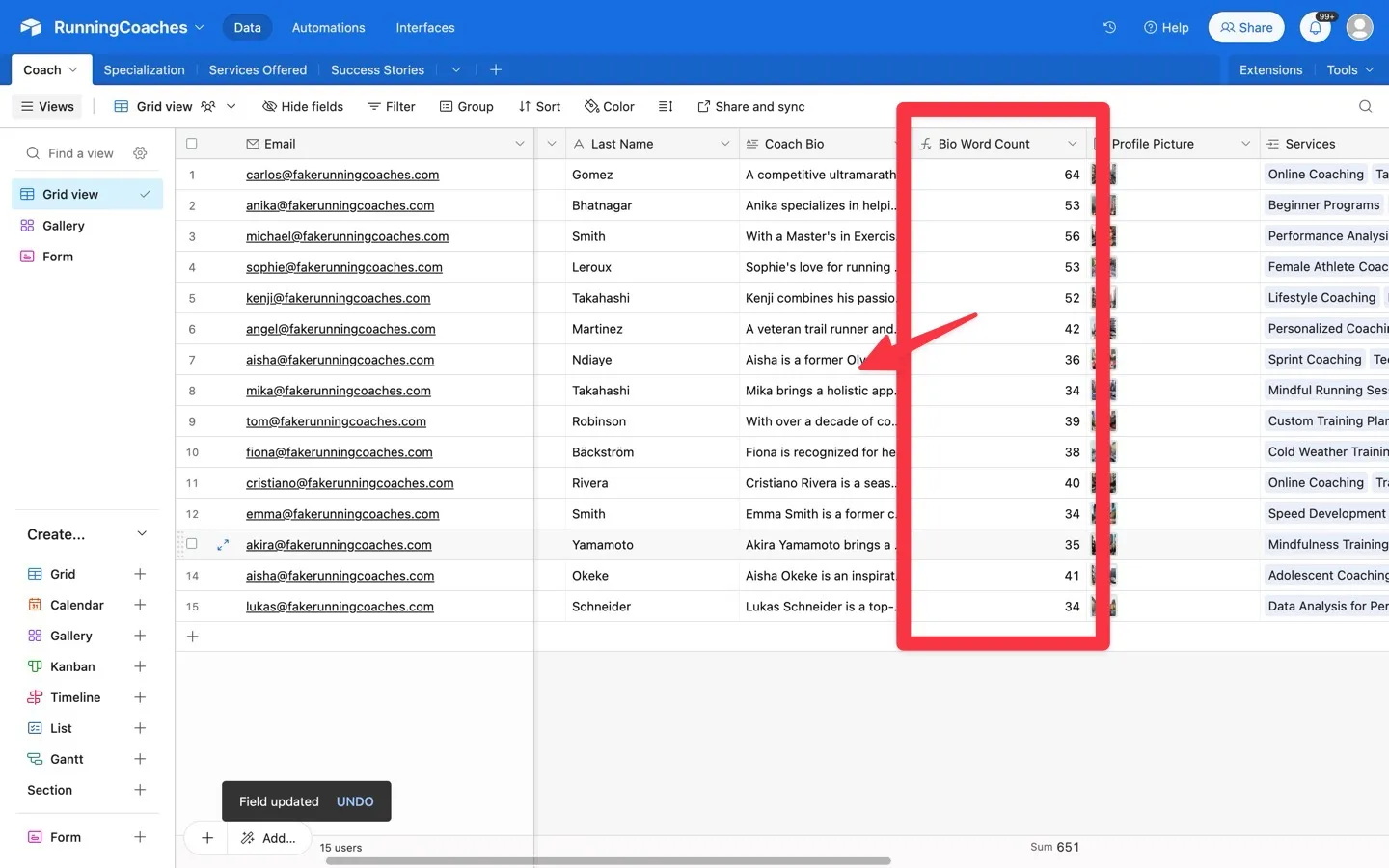Open the notifications bell
The height and width of the screenshot is (868, 1389).
coord(1315,27)
